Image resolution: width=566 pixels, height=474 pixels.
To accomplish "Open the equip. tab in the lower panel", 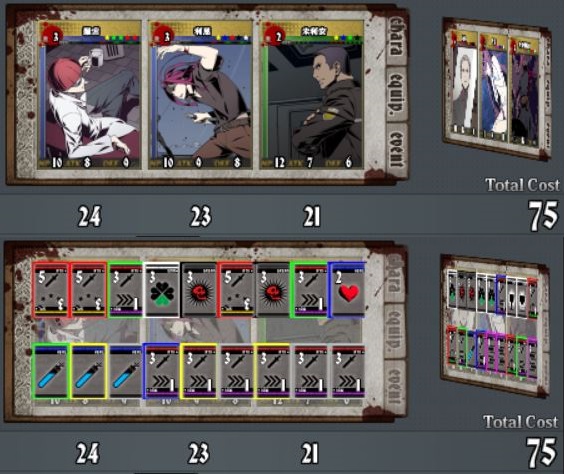I will click(x=394, y=330).
